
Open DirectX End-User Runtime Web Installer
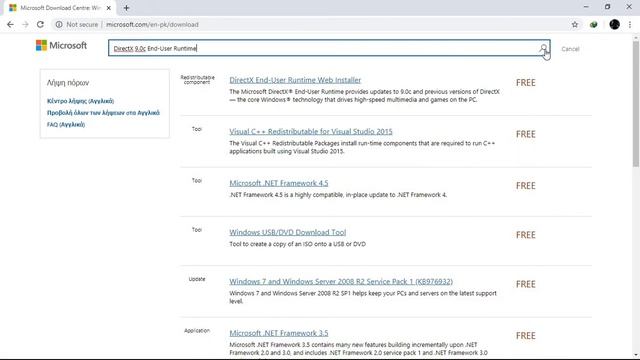pyautogui.click(x=295, y=80)
